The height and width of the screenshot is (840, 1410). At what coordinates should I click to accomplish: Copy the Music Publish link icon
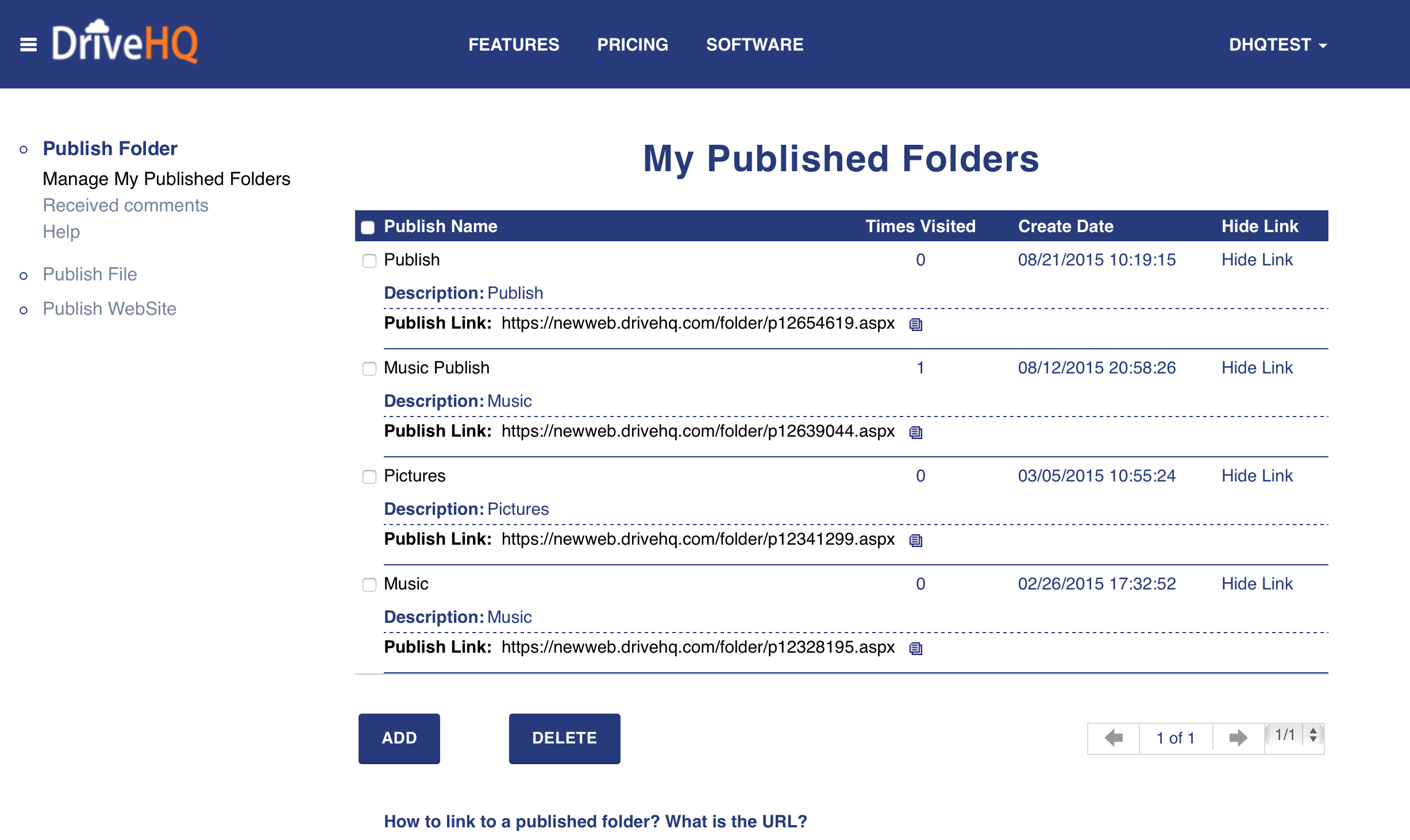(916, 433)
